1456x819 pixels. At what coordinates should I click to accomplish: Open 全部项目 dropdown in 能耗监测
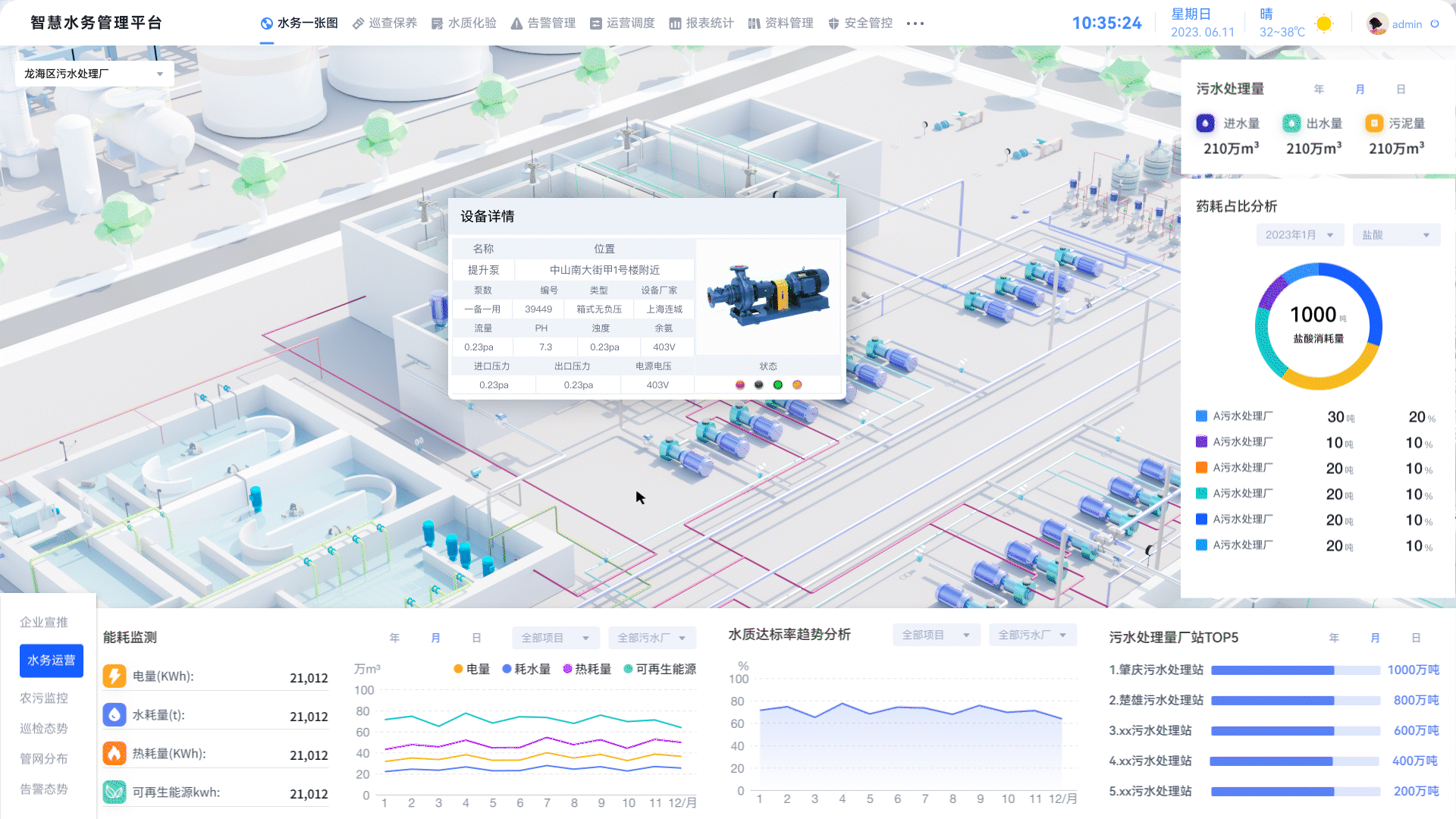555,638
